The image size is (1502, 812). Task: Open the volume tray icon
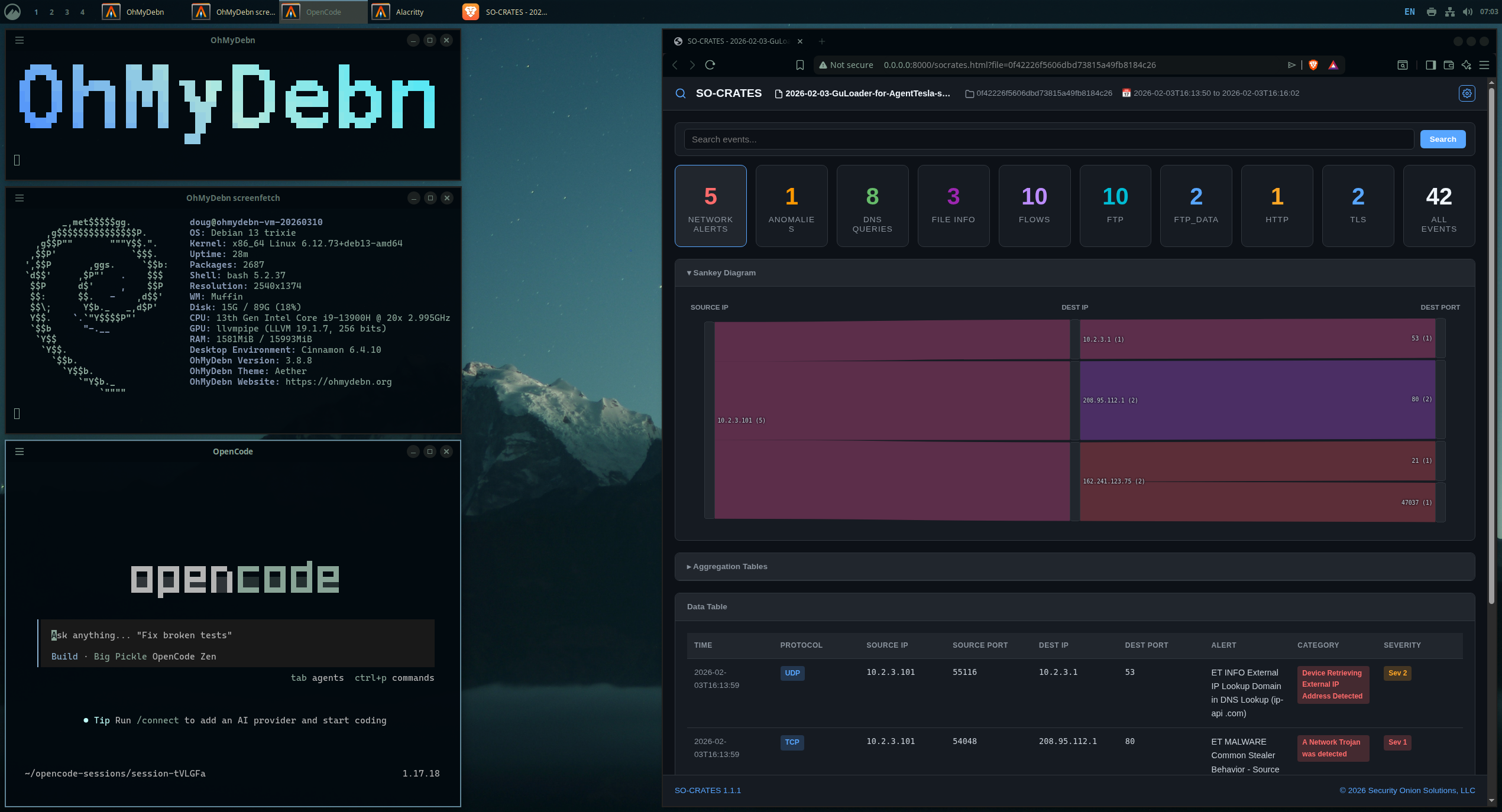[x=1467, y=12]
